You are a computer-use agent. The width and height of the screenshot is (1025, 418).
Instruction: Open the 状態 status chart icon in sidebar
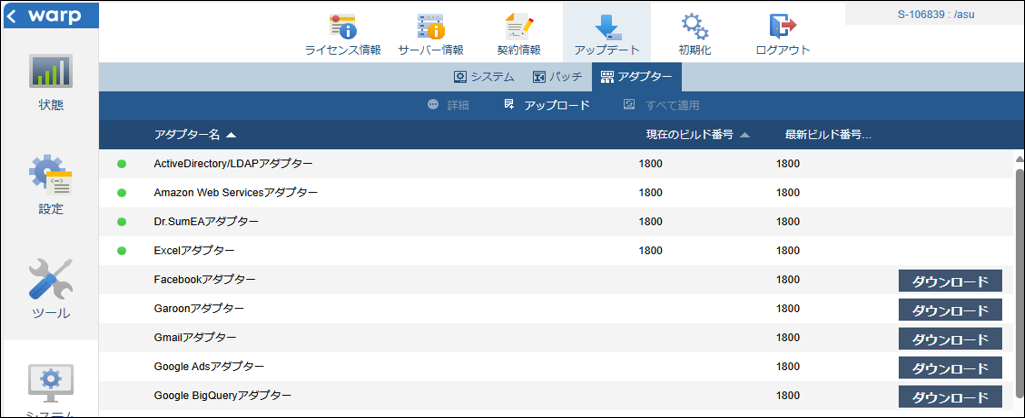pos(50,71)
